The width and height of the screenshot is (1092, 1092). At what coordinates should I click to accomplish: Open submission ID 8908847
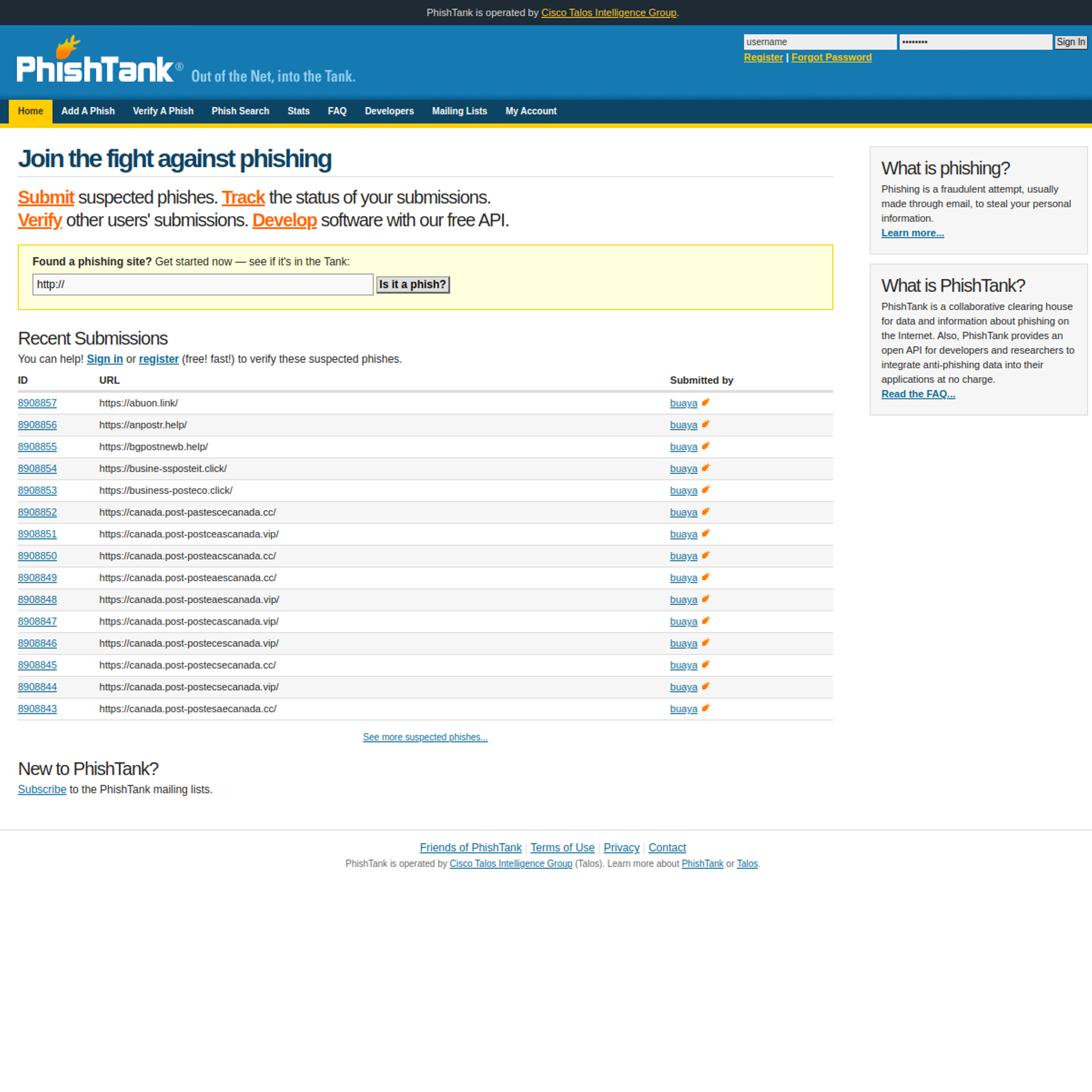coord(37,622)
